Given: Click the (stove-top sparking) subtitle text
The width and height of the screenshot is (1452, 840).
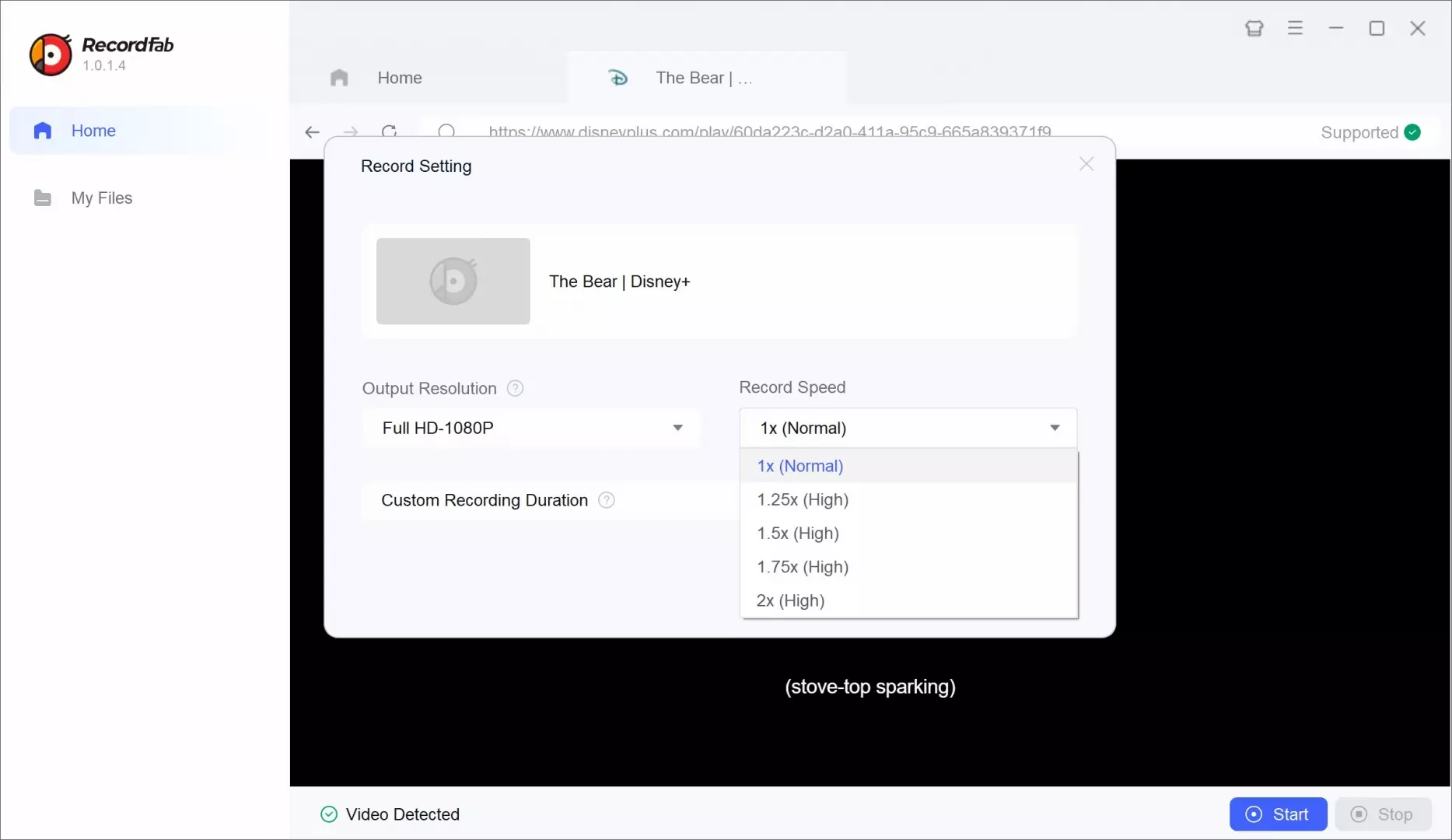Looking at the screenshot, I should click(x=870, y=687).
